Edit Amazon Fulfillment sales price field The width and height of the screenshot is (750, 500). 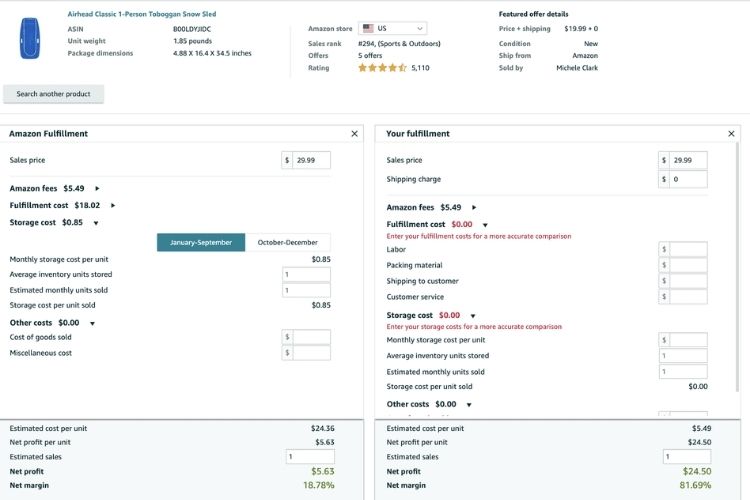(306, 160)
